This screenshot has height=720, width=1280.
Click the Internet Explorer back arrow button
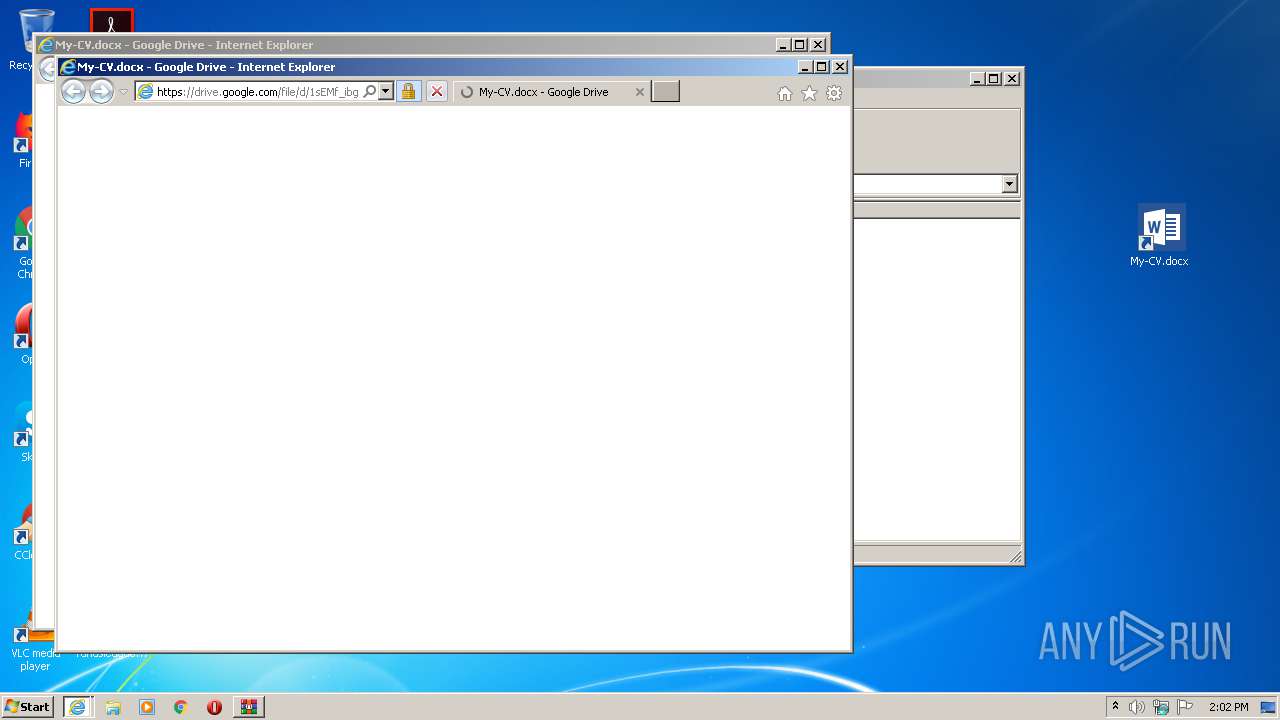point(73,92)
